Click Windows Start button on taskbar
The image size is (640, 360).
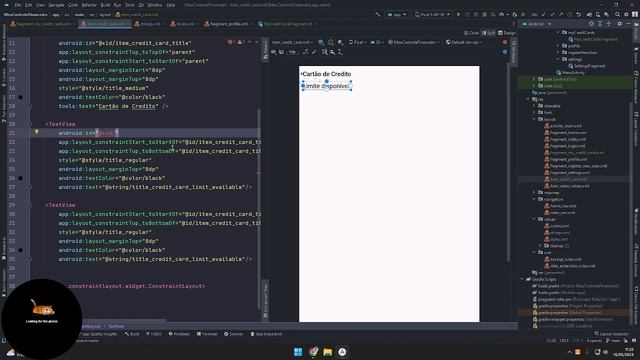pos(298,352)
